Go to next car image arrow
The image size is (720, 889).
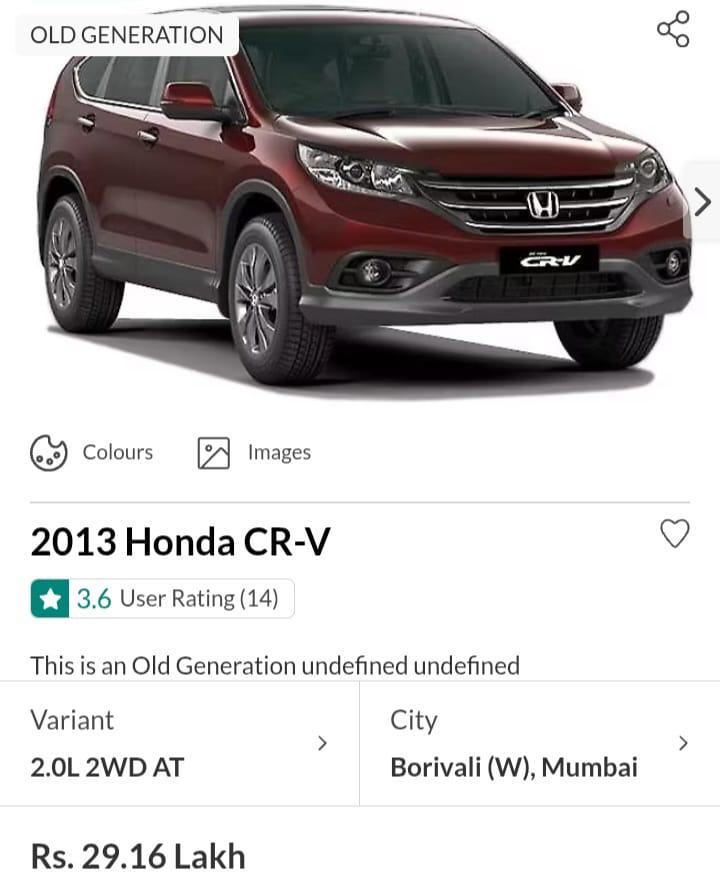point(702,202)
